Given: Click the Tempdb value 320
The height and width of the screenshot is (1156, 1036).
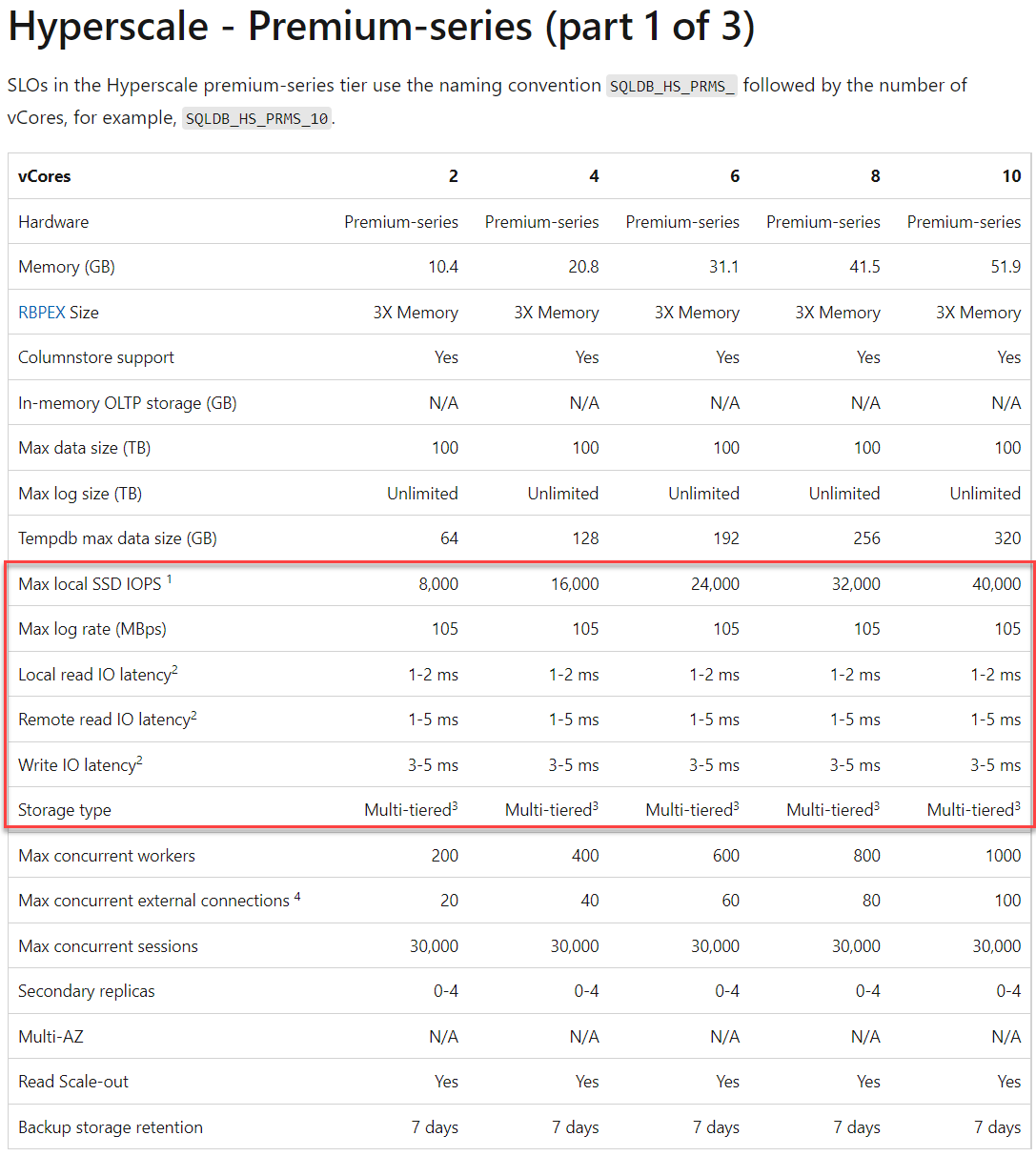Looking at the screenshot, I should [1007, 538].
